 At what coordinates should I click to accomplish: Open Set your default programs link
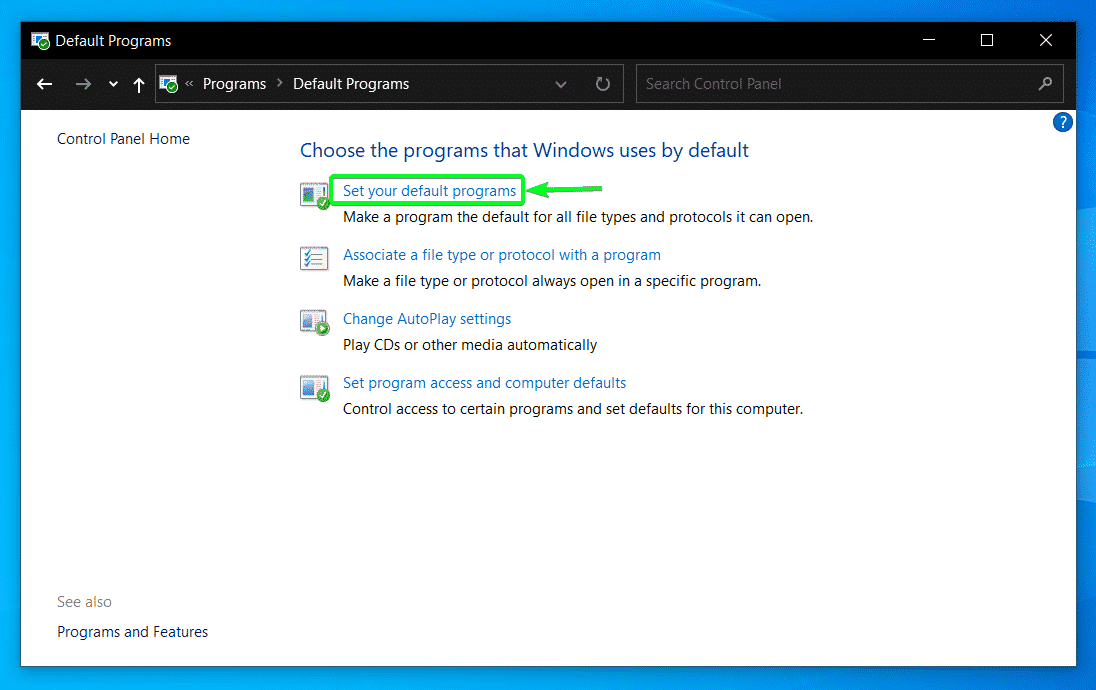[x=429, y=191]
